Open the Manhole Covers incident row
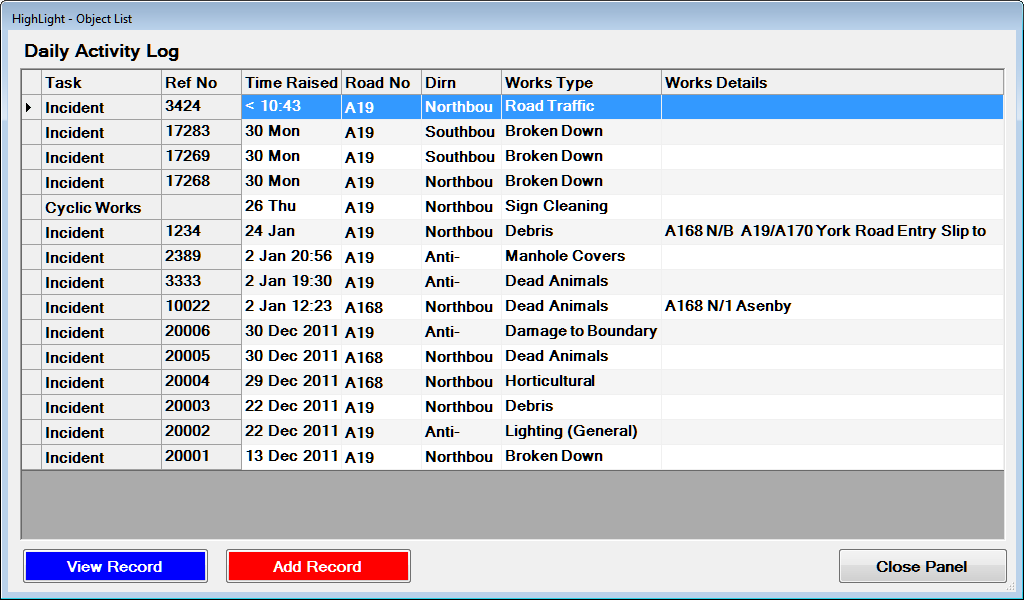The image size is (1024, 600). tap(580, 256)
